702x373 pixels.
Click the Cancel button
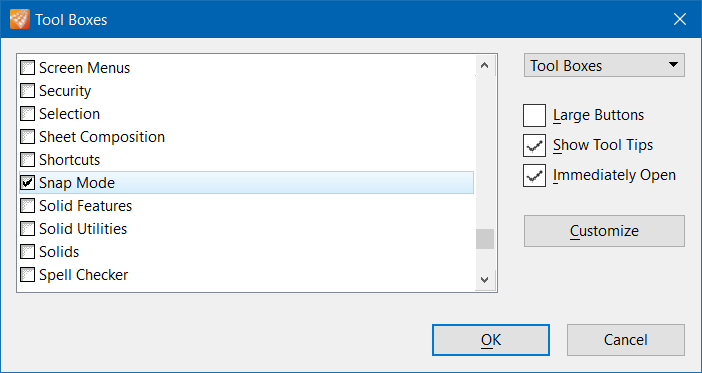point(625,340)
